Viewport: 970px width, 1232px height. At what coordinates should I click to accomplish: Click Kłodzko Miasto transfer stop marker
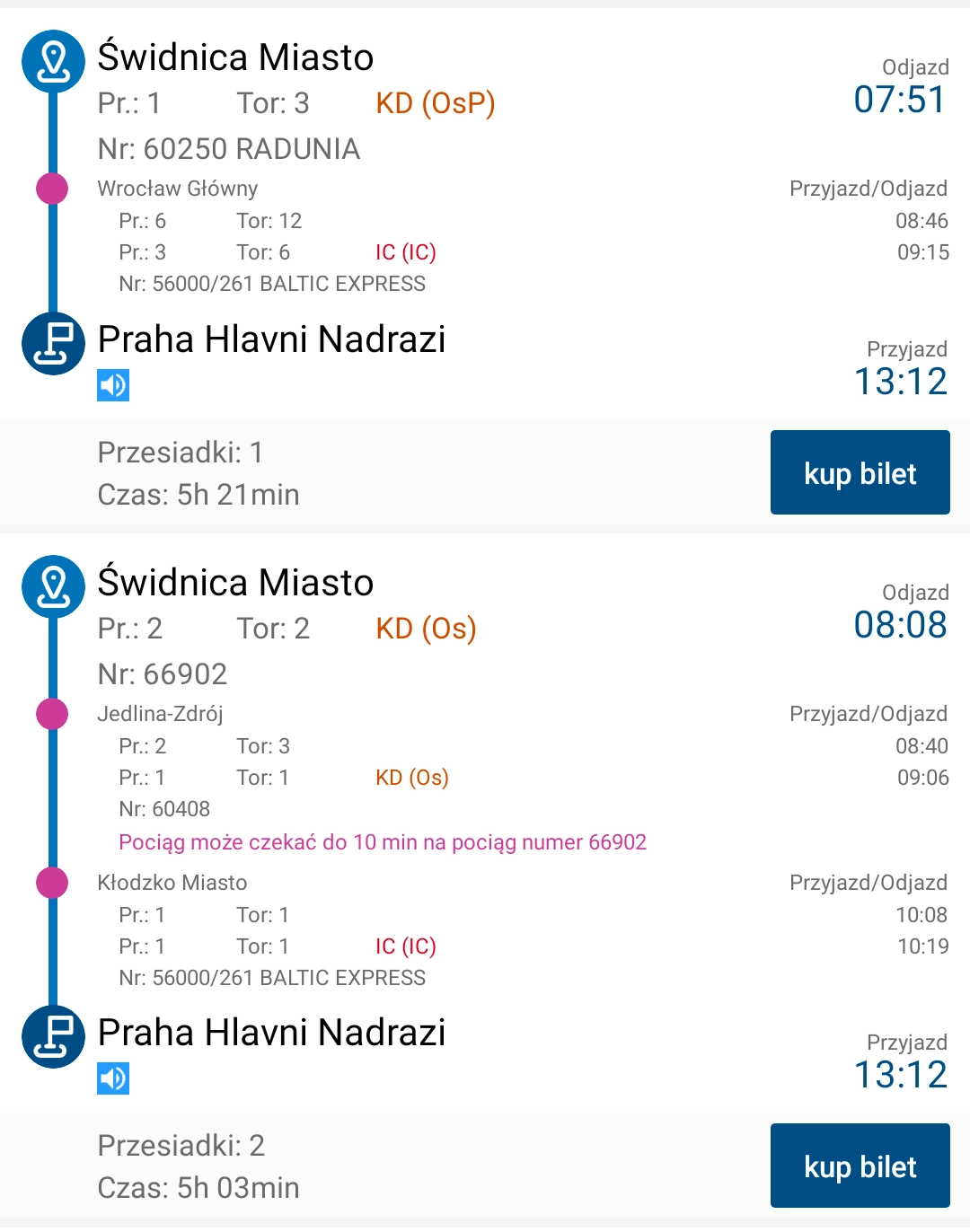[x=52, y=883]
